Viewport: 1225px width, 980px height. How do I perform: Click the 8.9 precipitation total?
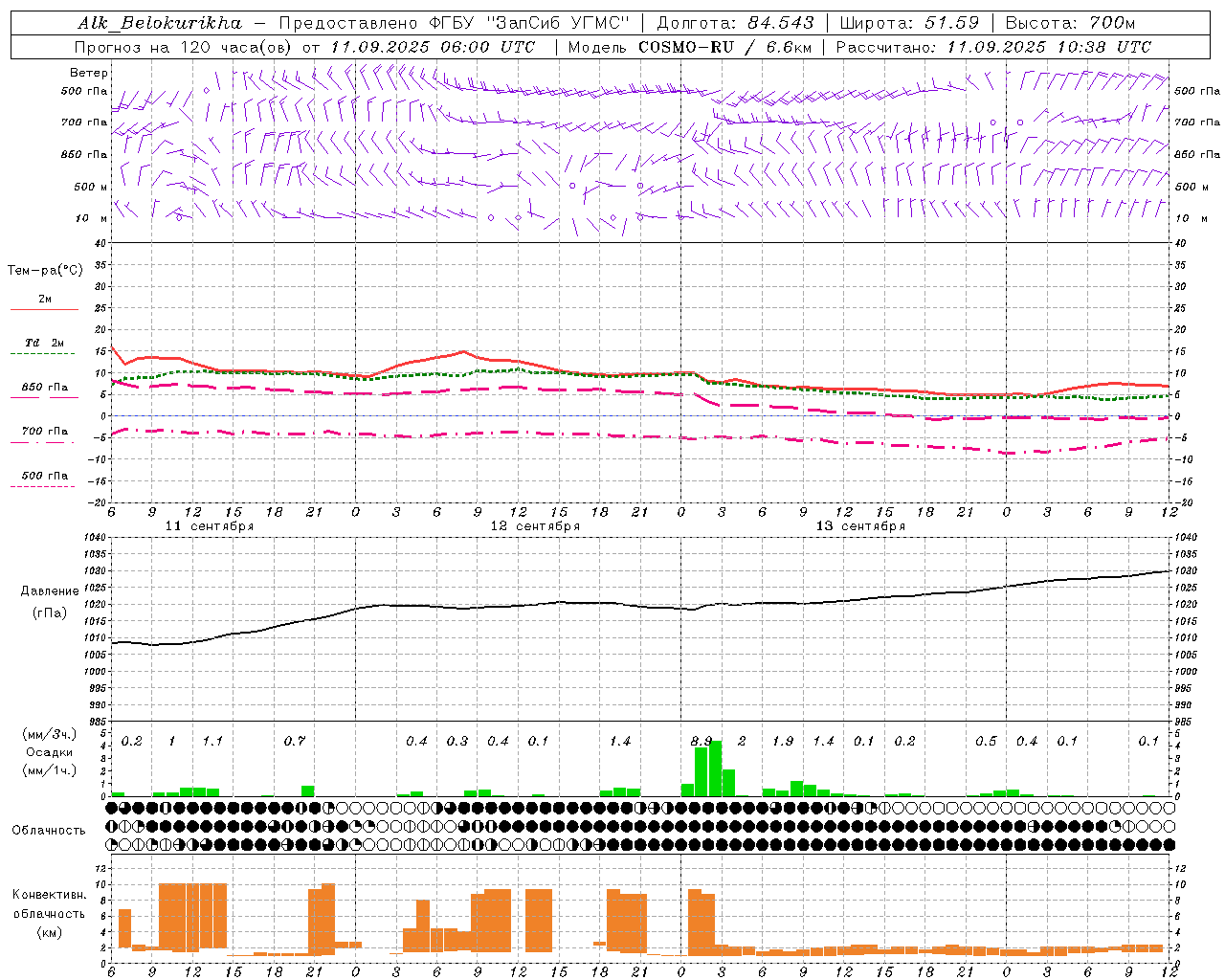(702, 742)
